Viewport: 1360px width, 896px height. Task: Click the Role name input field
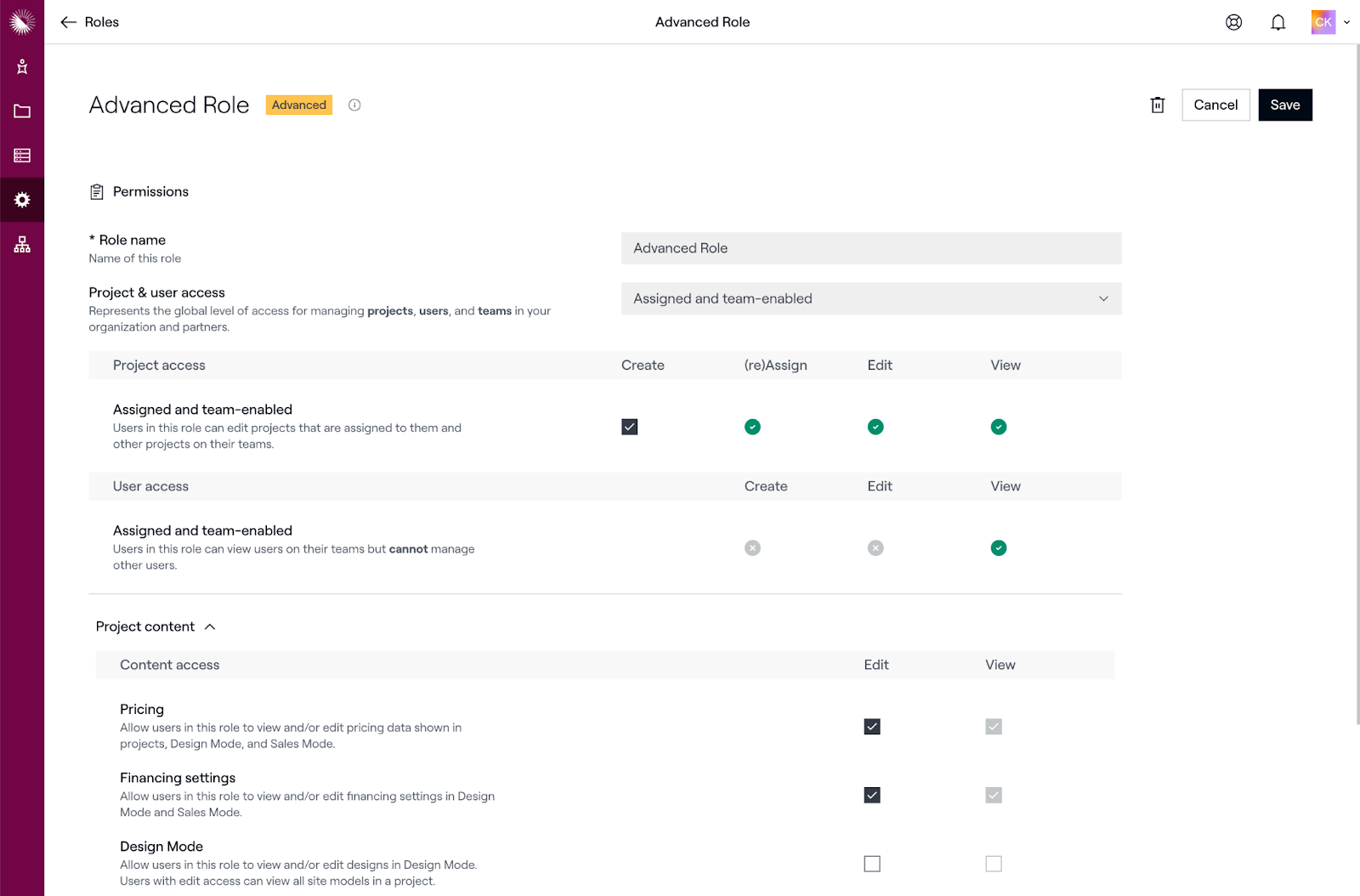pos(871,247)
